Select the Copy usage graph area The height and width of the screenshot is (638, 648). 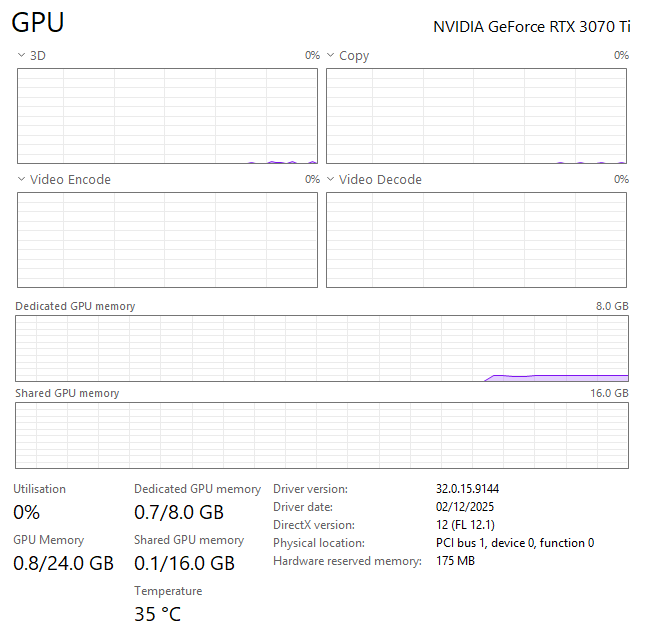coord(476,116)
